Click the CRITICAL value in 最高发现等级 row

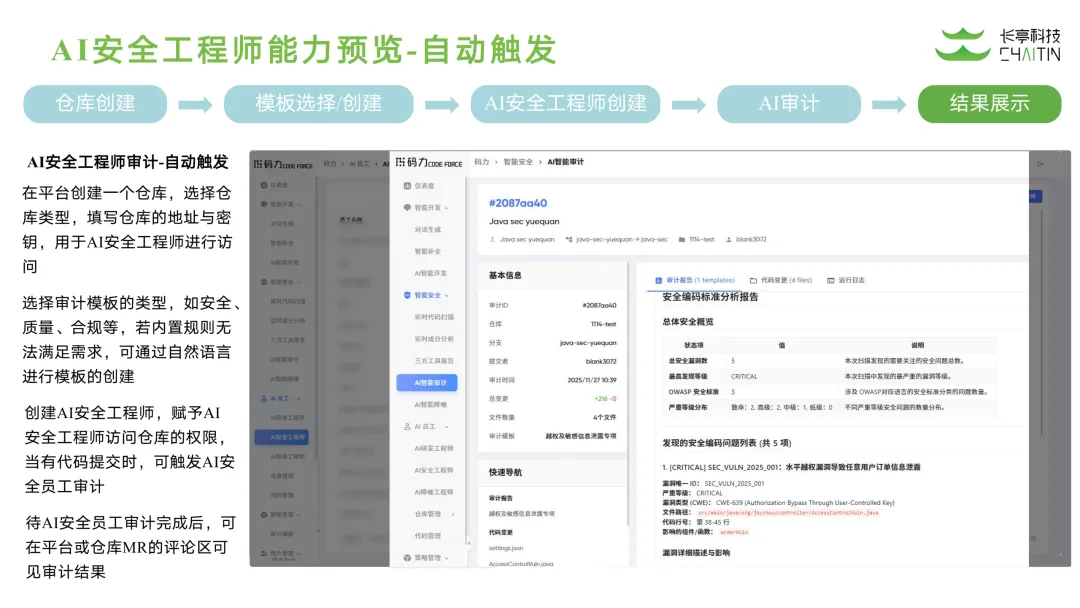[744, 377]
